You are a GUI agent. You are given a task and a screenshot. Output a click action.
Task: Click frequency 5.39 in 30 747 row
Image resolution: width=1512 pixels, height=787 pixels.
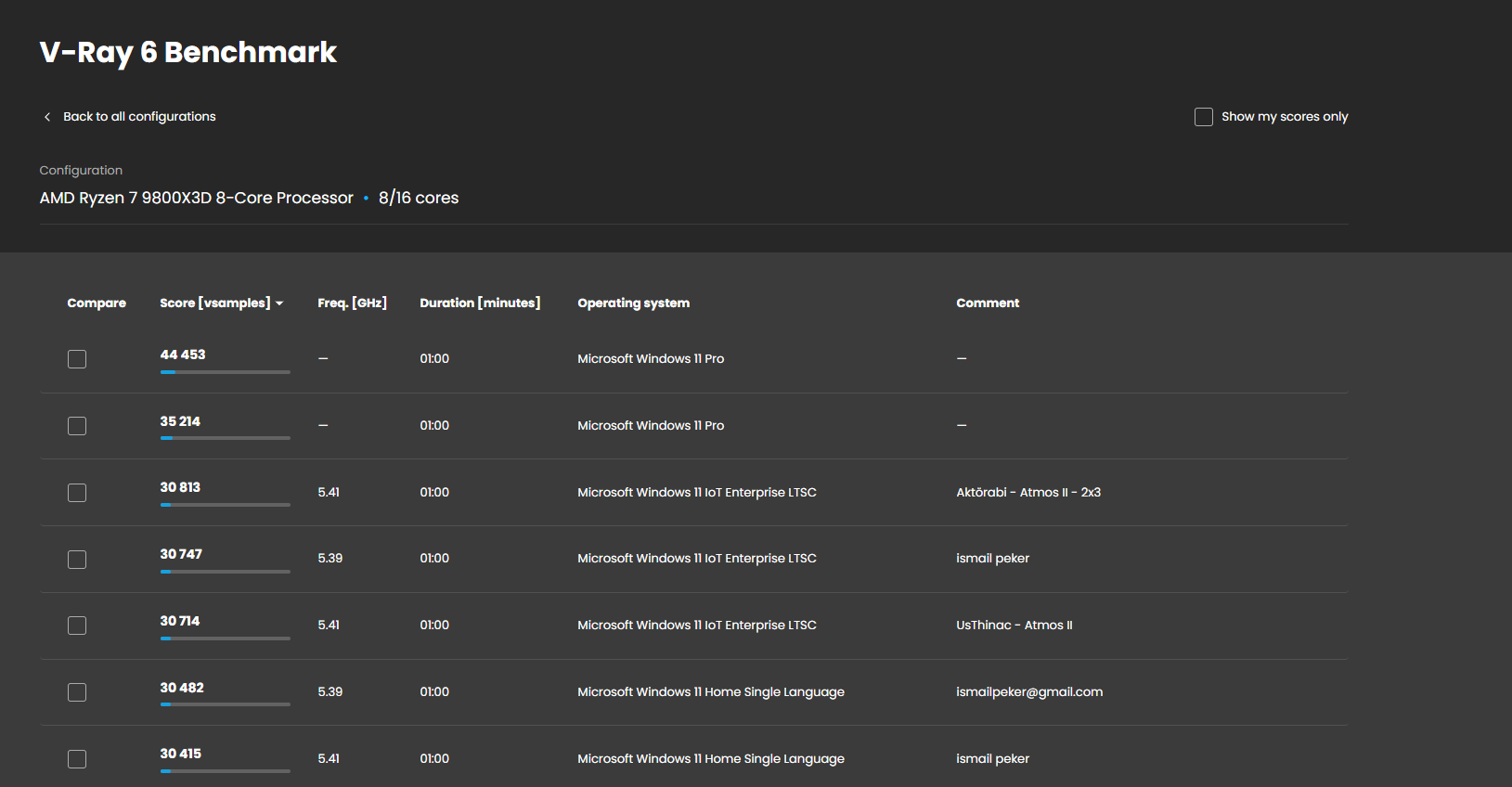click(330, 559)
